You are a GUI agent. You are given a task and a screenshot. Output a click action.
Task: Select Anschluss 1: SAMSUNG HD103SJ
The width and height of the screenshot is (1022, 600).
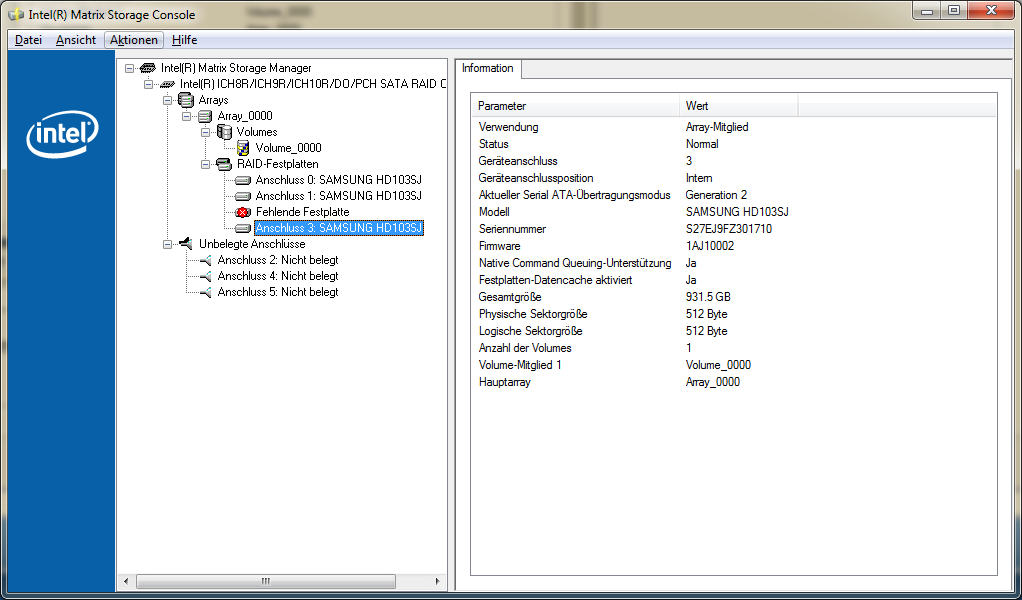[339, 195]
